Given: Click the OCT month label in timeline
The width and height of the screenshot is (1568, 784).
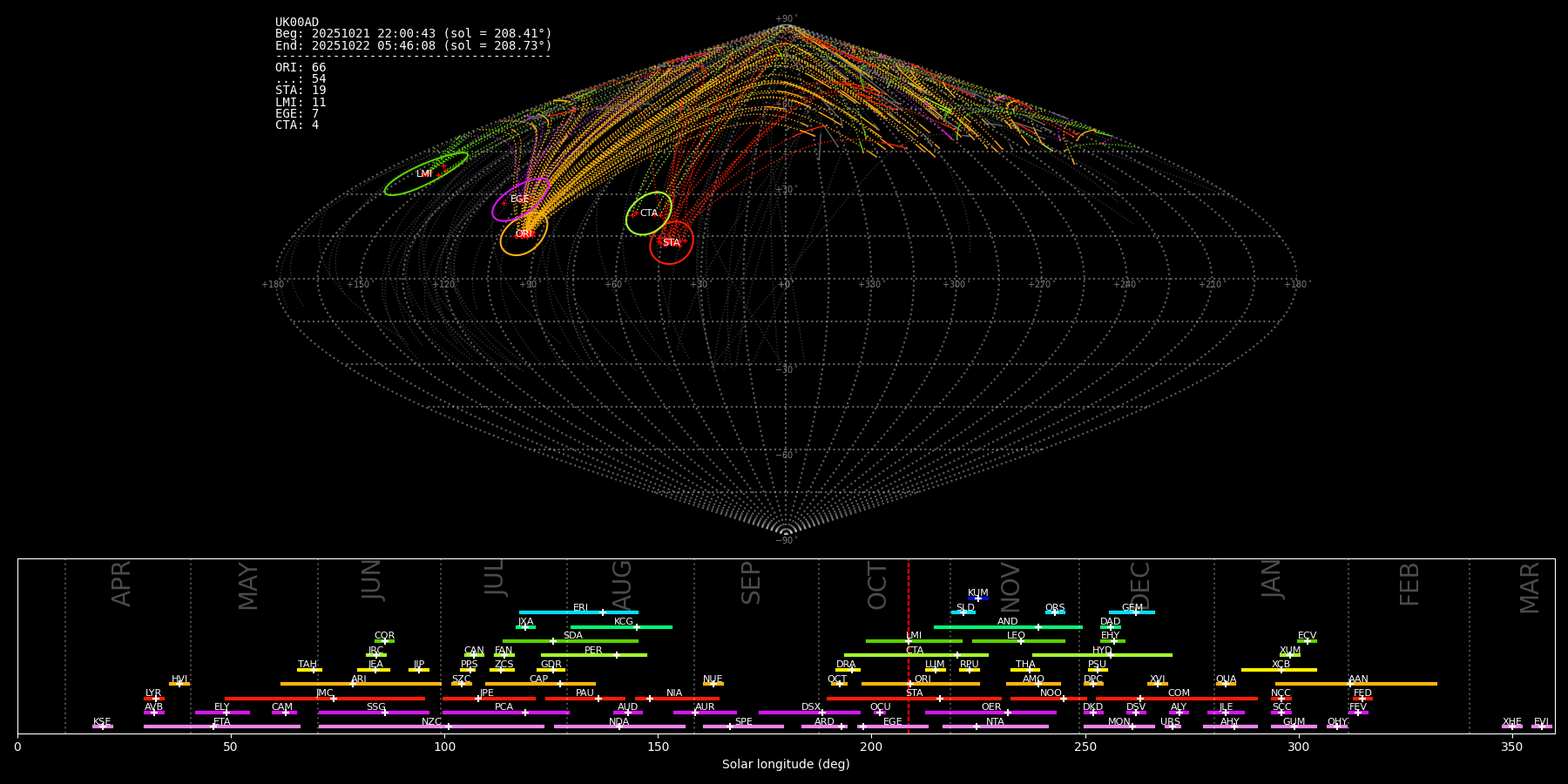Looking at the screenshot, I should coord(878,585).
